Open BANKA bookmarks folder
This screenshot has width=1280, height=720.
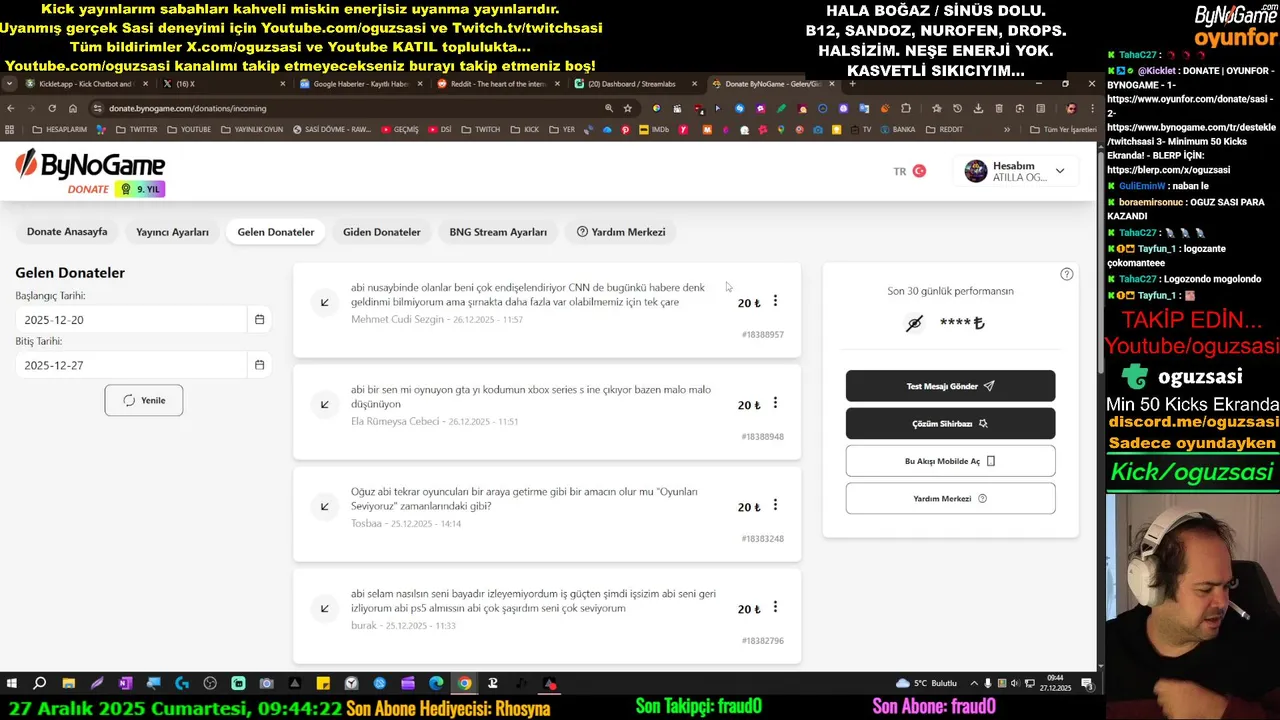tap(897, 129)
